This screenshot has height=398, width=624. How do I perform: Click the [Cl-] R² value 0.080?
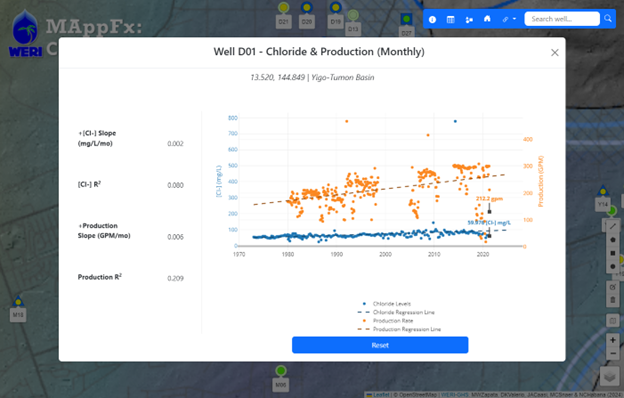pos(175,185)
